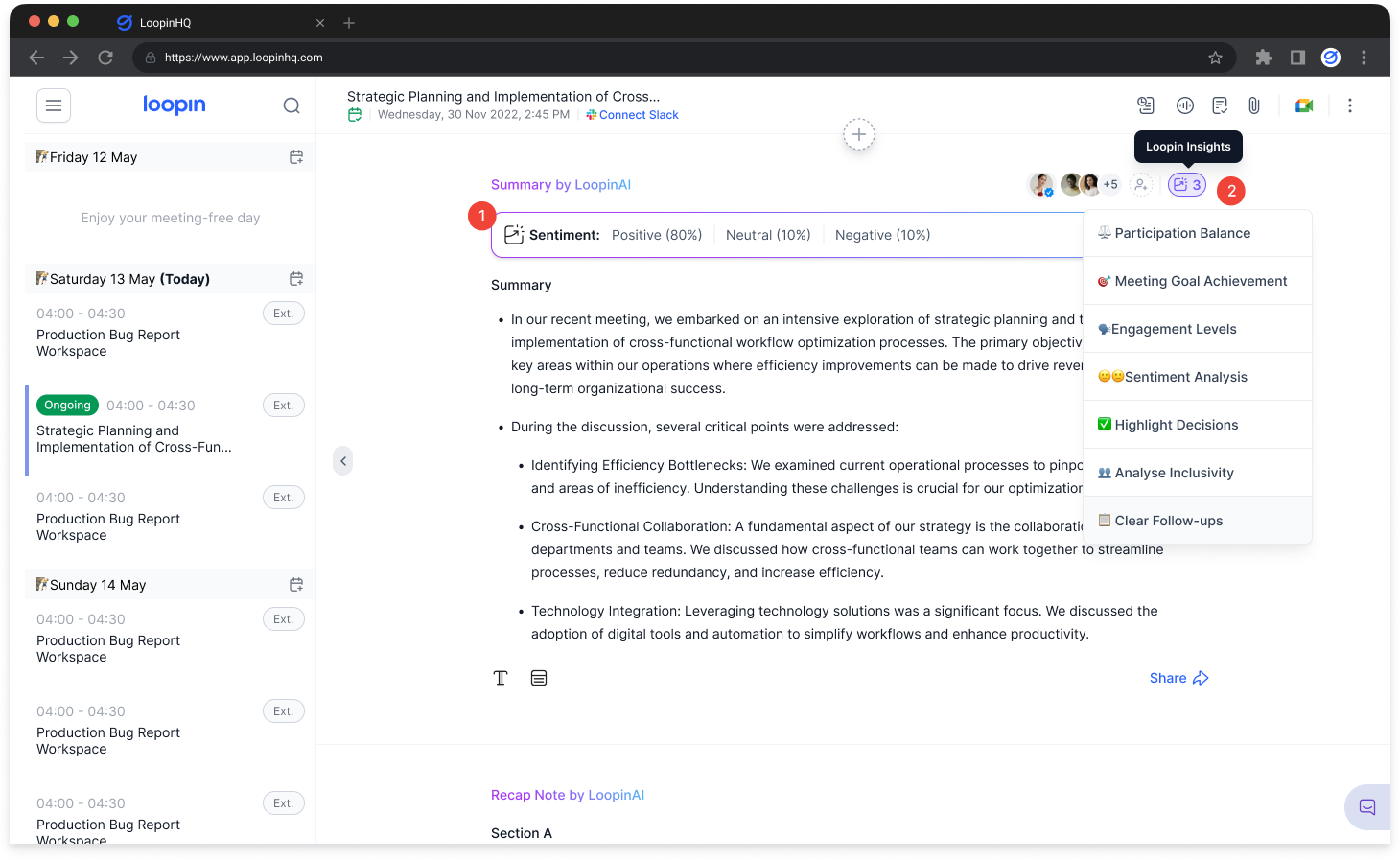
Task: Select Participation Balance insight
Action: (1198, 233)
